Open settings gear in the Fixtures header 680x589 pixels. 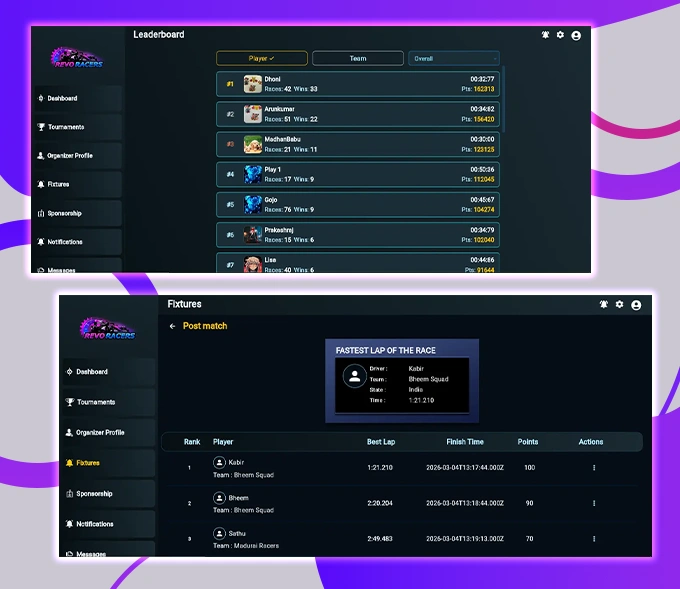click(619, 304)
